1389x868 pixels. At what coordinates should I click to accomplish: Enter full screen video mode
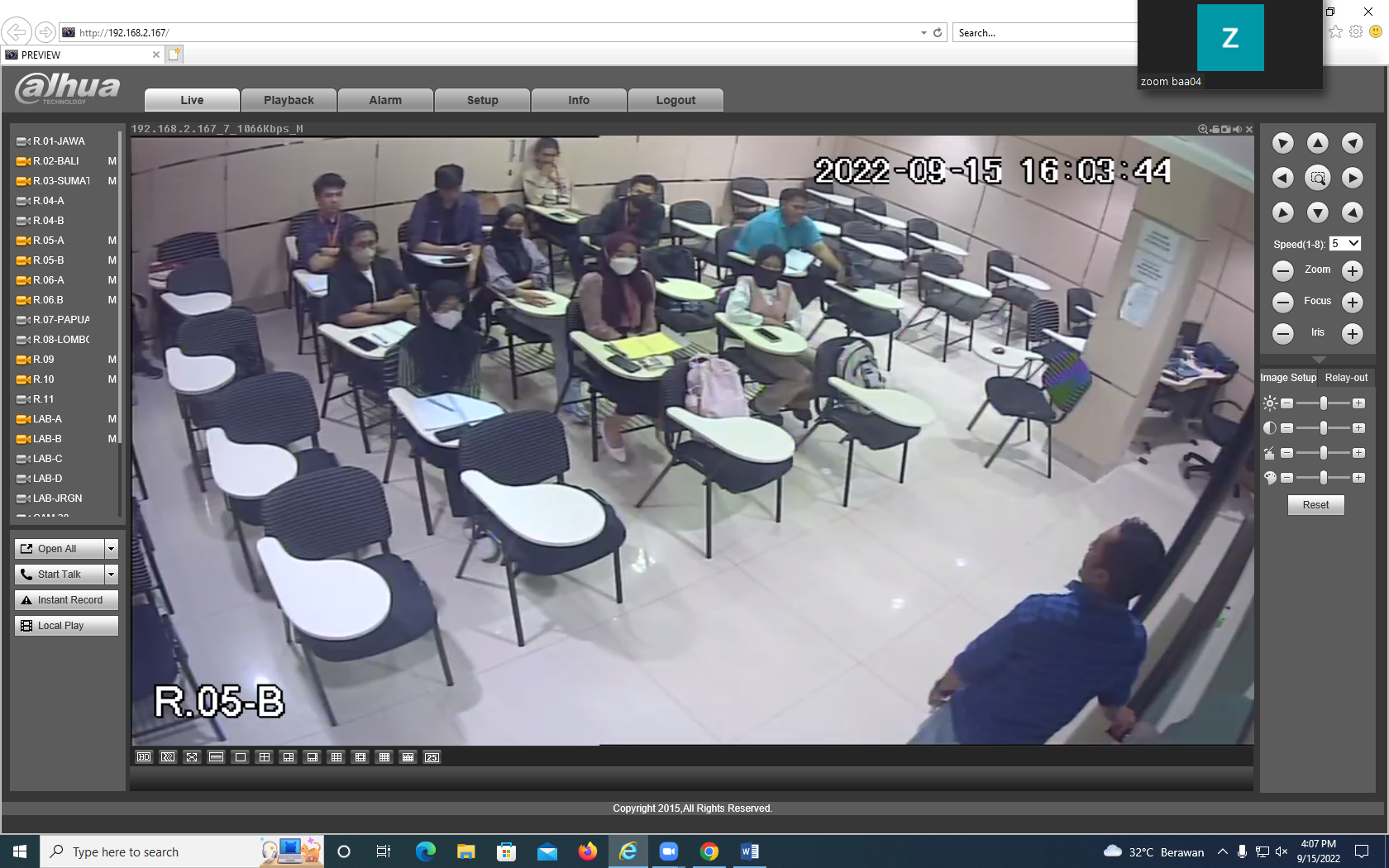point(192,757)
